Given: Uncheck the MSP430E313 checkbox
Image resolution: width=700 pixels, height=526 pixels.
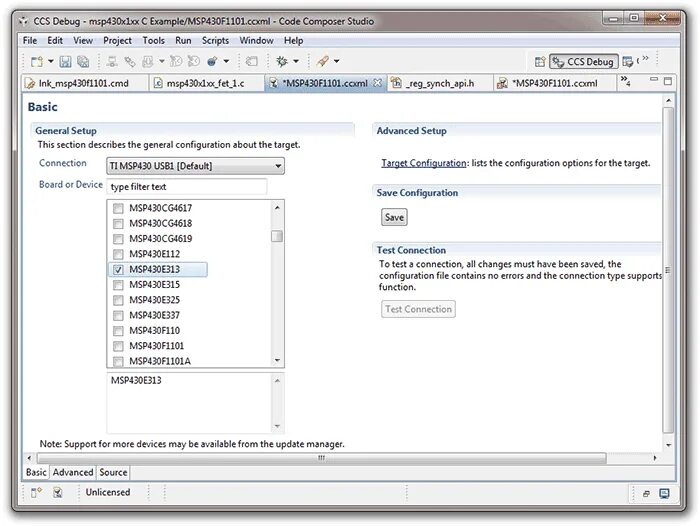Looking at the screenshot, I should [x=118, y=269].
